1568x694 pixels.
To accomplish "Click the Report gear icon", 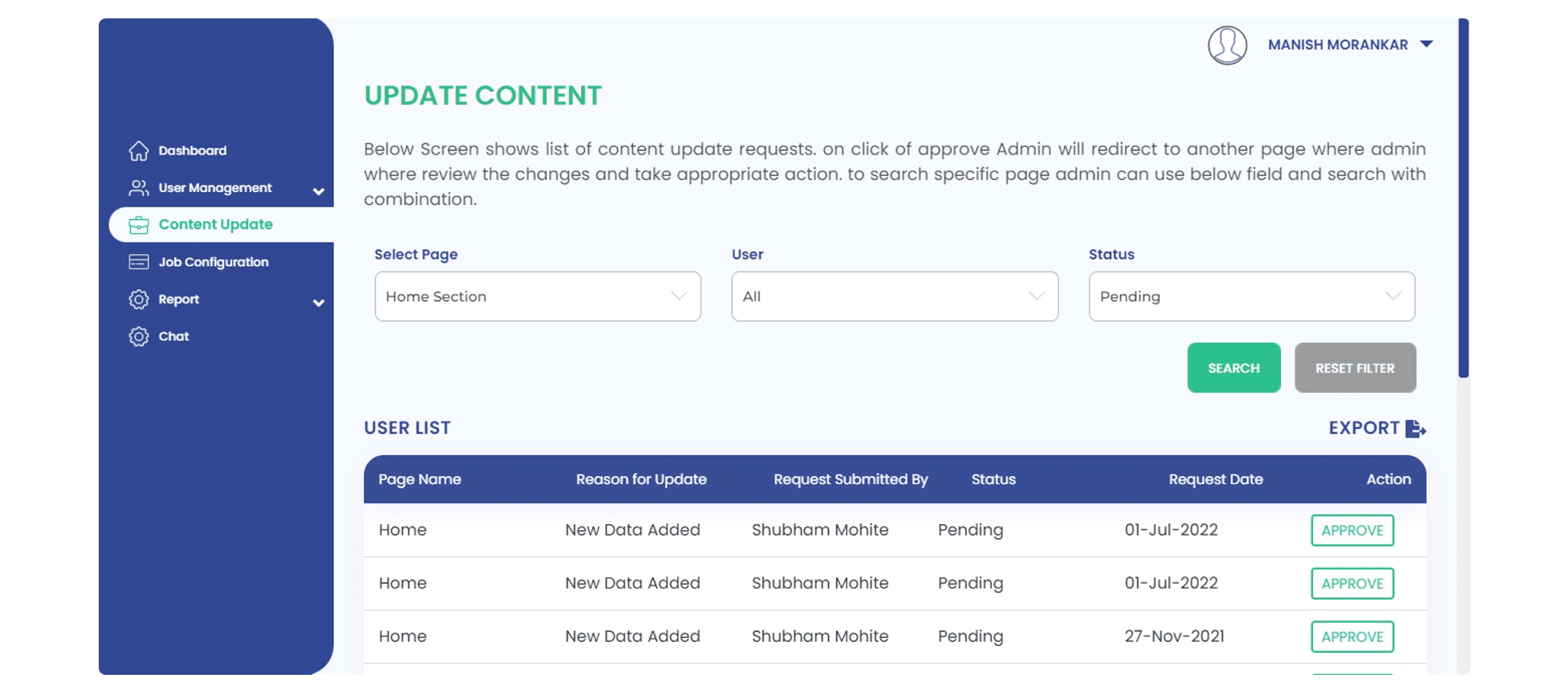I will click(139, 299).
